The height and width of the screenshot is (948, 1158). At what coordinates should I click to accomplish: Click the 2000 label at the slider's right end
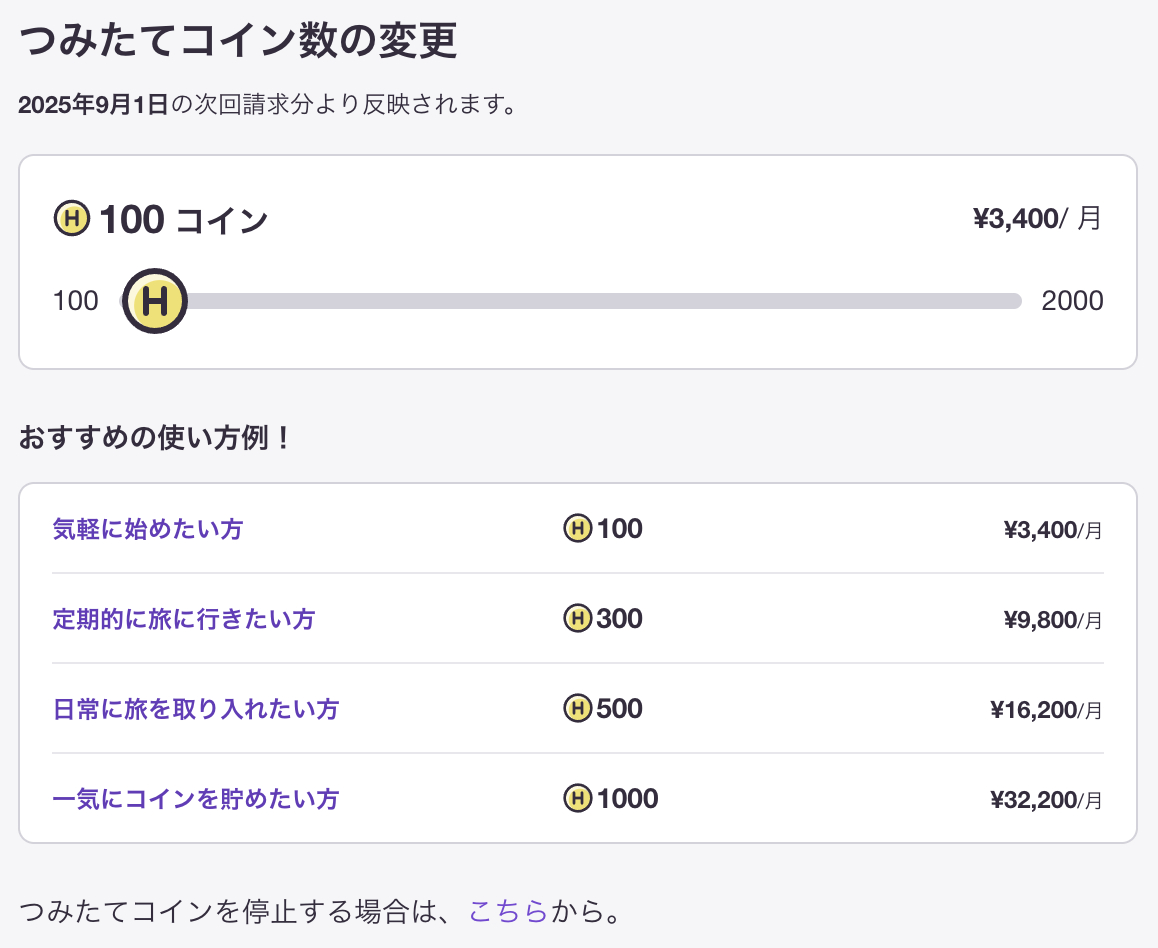1072,300
